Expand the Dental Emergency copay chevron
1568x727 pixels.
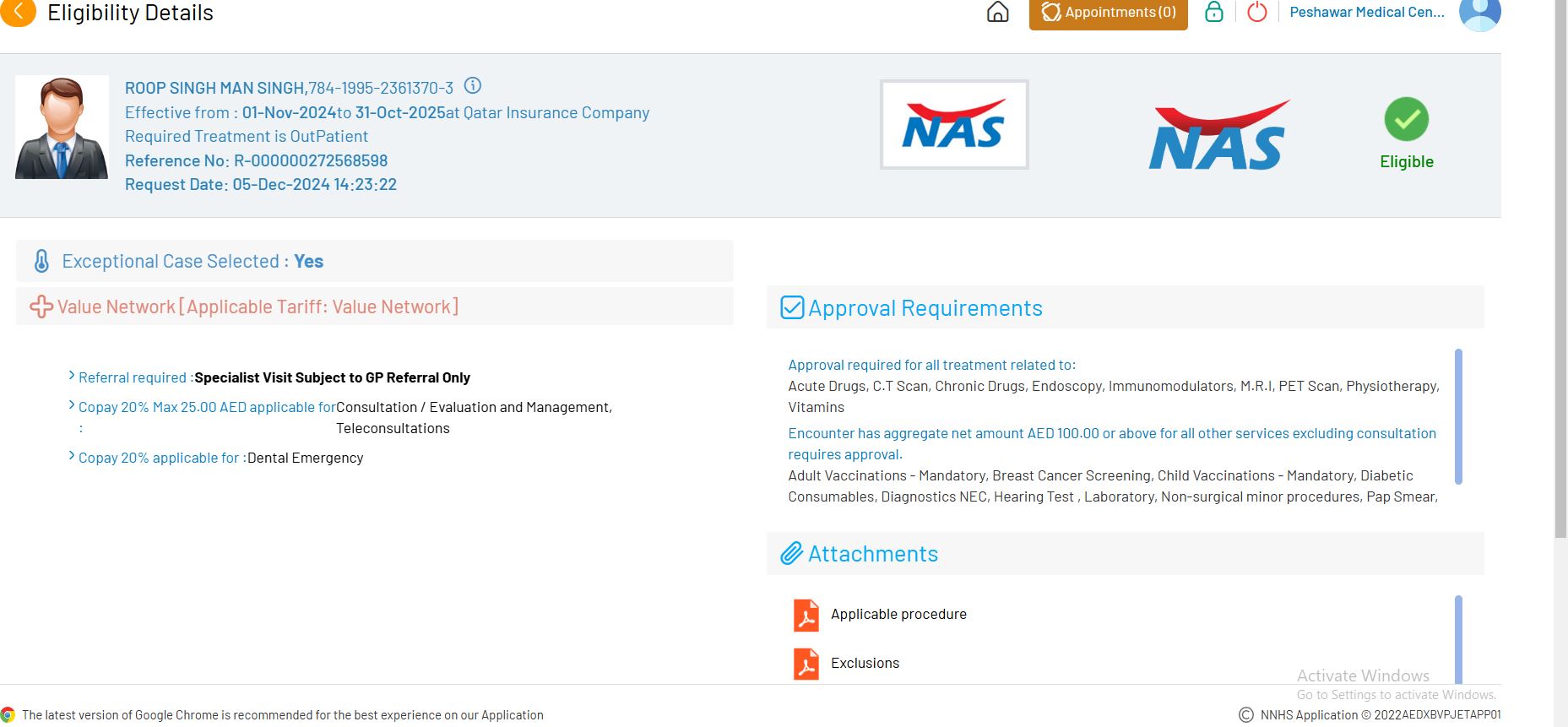pos(72,456)
